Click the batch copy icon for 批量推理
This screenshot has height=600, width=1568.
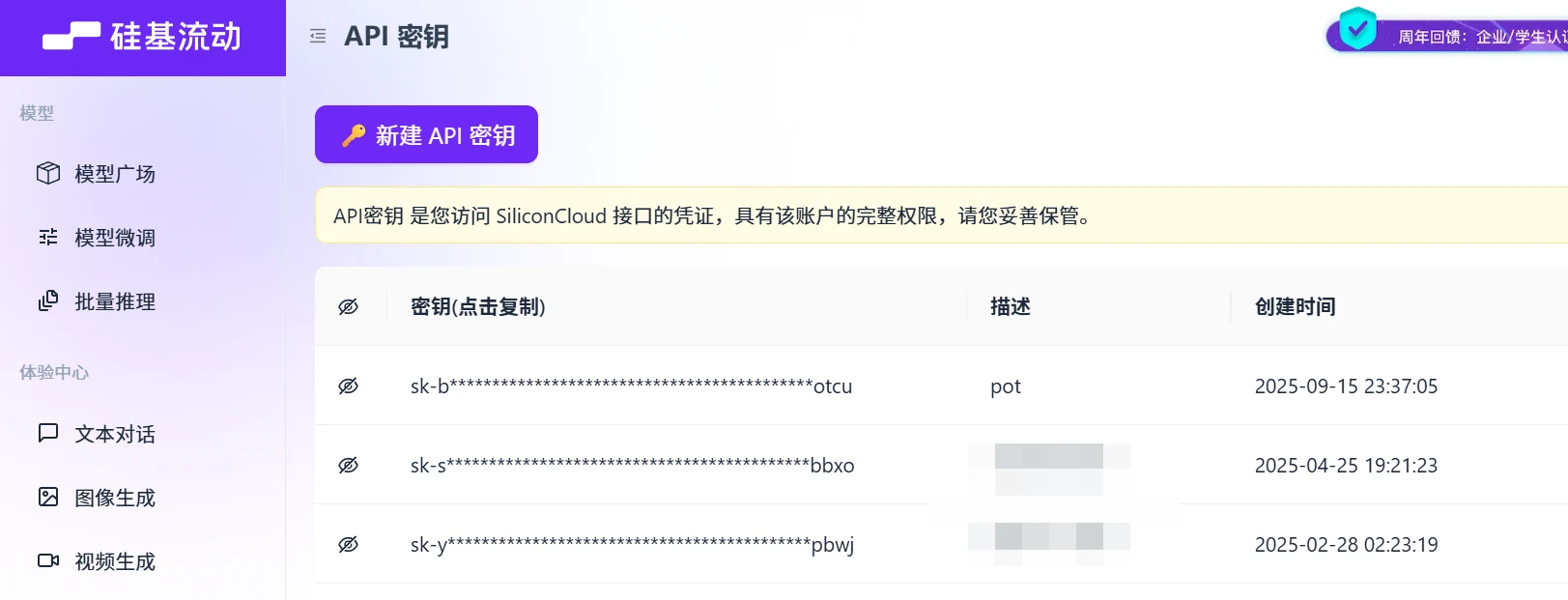pyautogui.click(x=48, y=300)
